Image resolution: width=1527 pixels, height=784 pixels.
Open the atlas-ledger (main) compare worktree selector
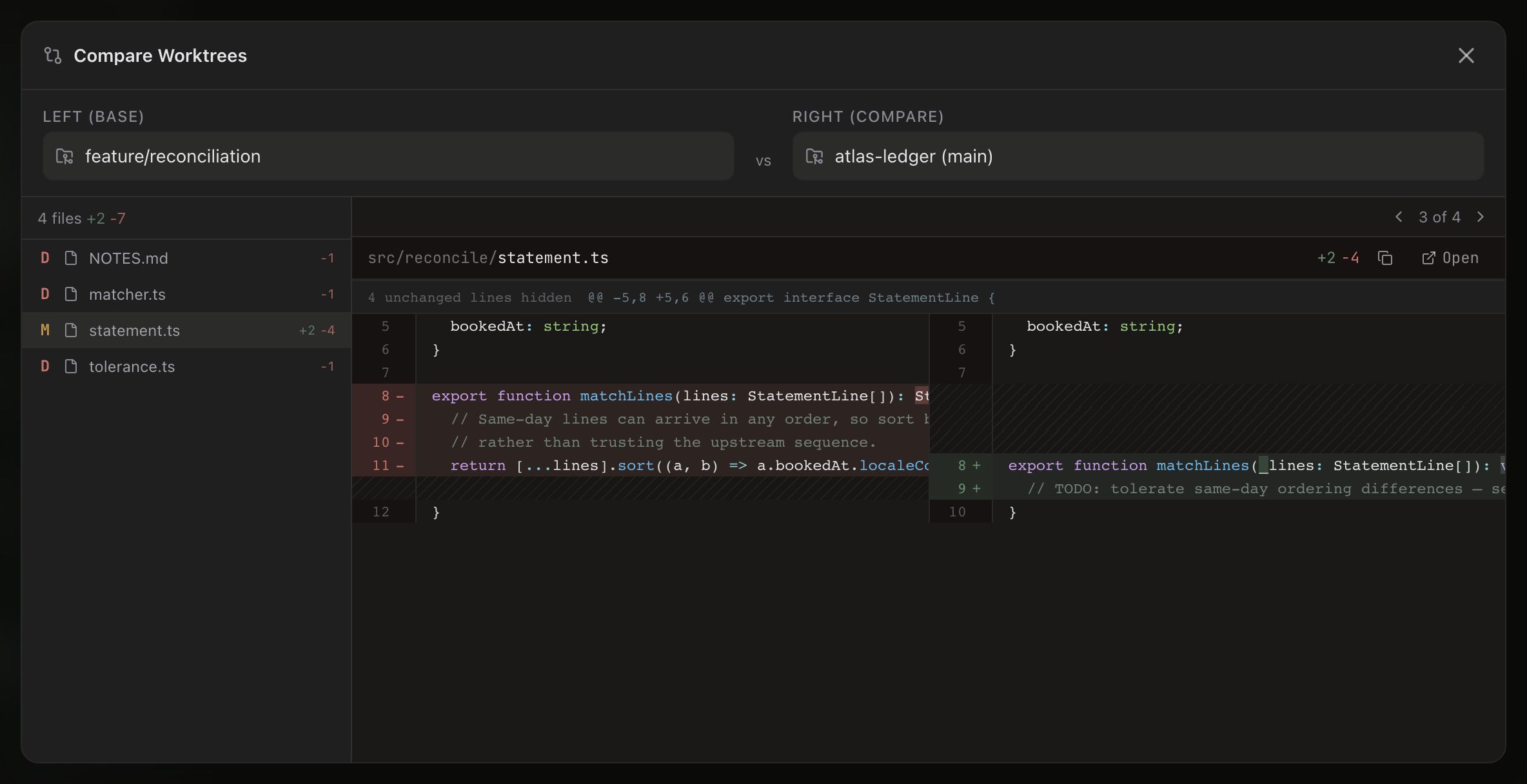pos(1138,156)
